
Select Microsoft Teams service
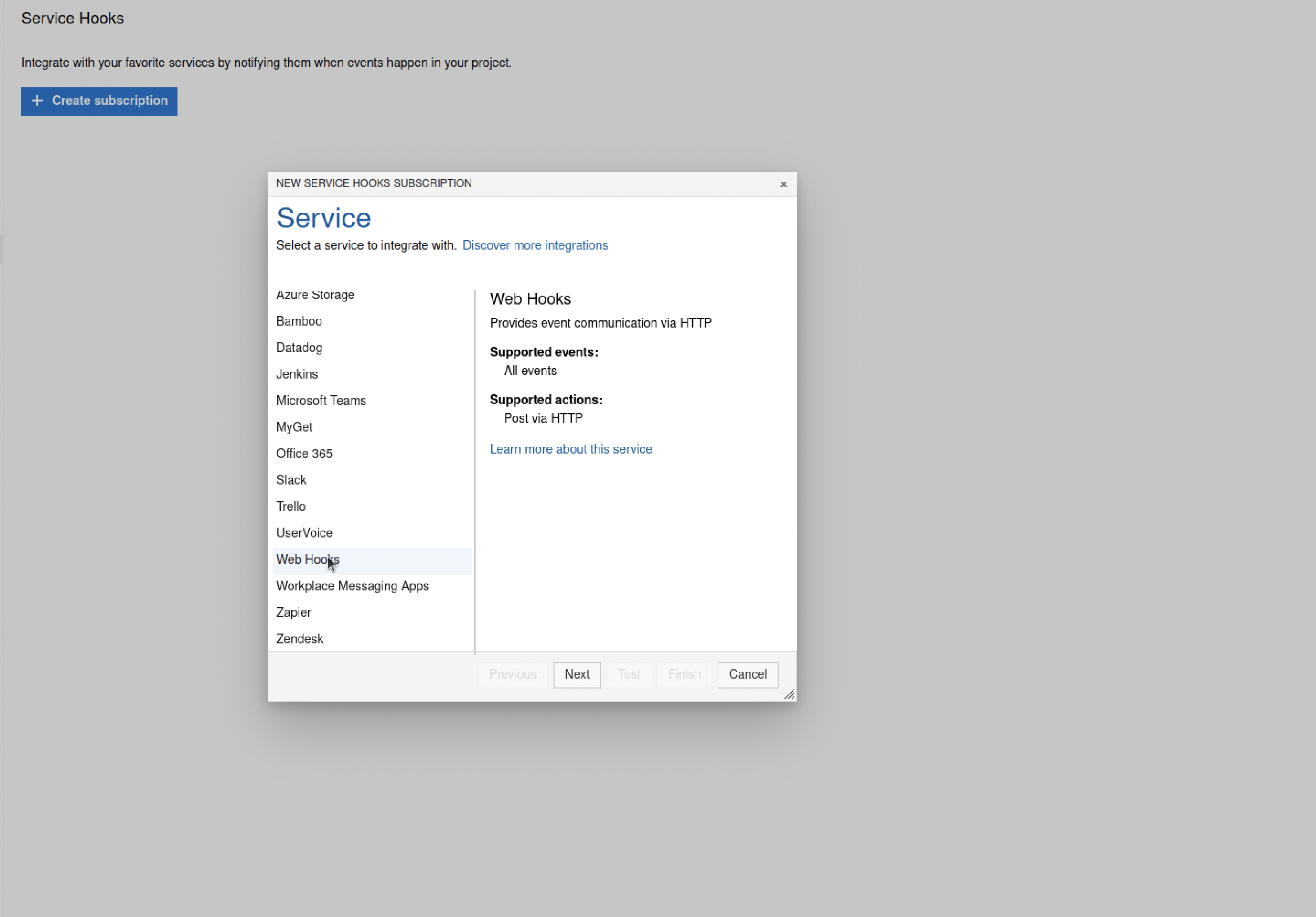372,401
